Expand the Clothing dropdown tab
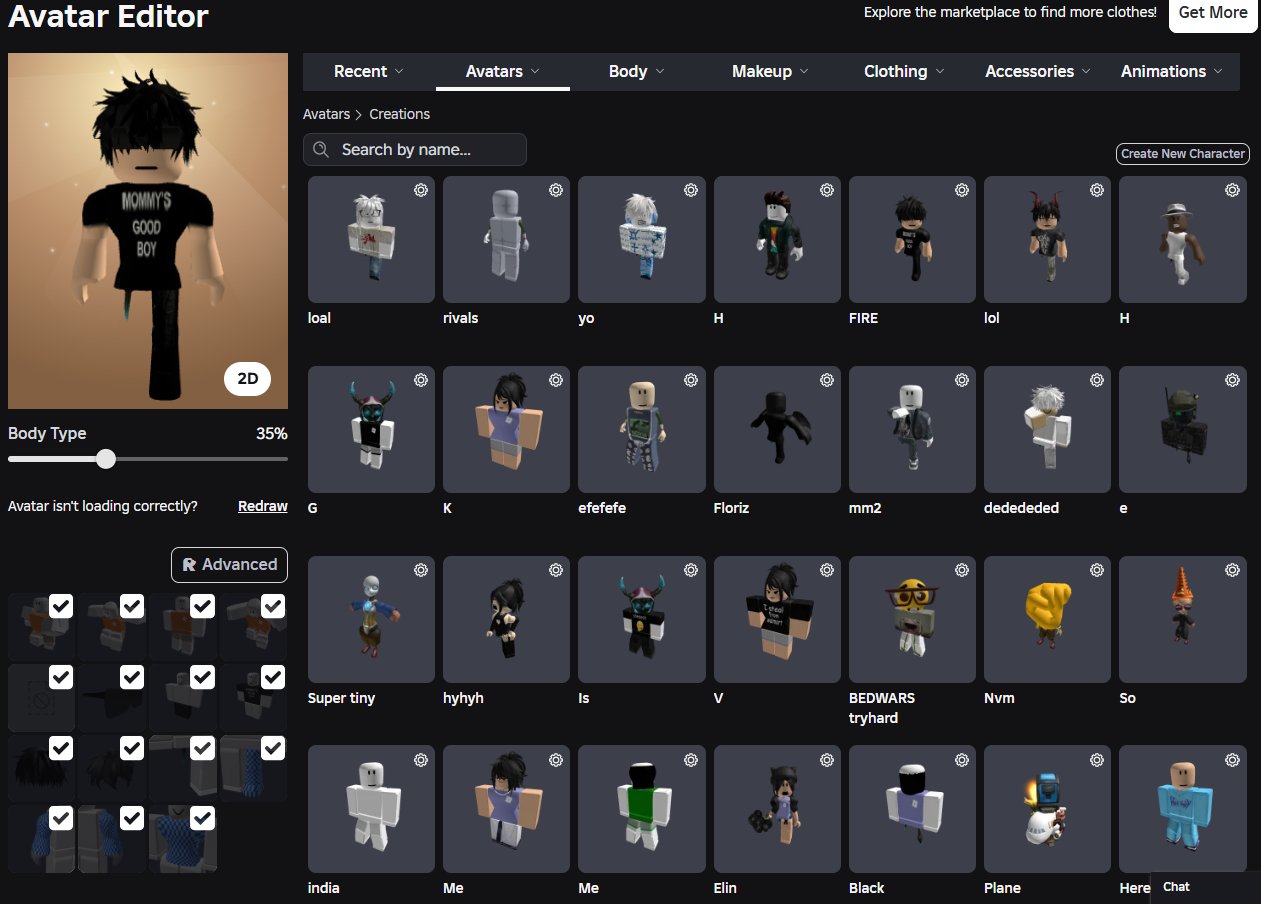The width and height of the screenshot is (1261, 904). point(904,71)
